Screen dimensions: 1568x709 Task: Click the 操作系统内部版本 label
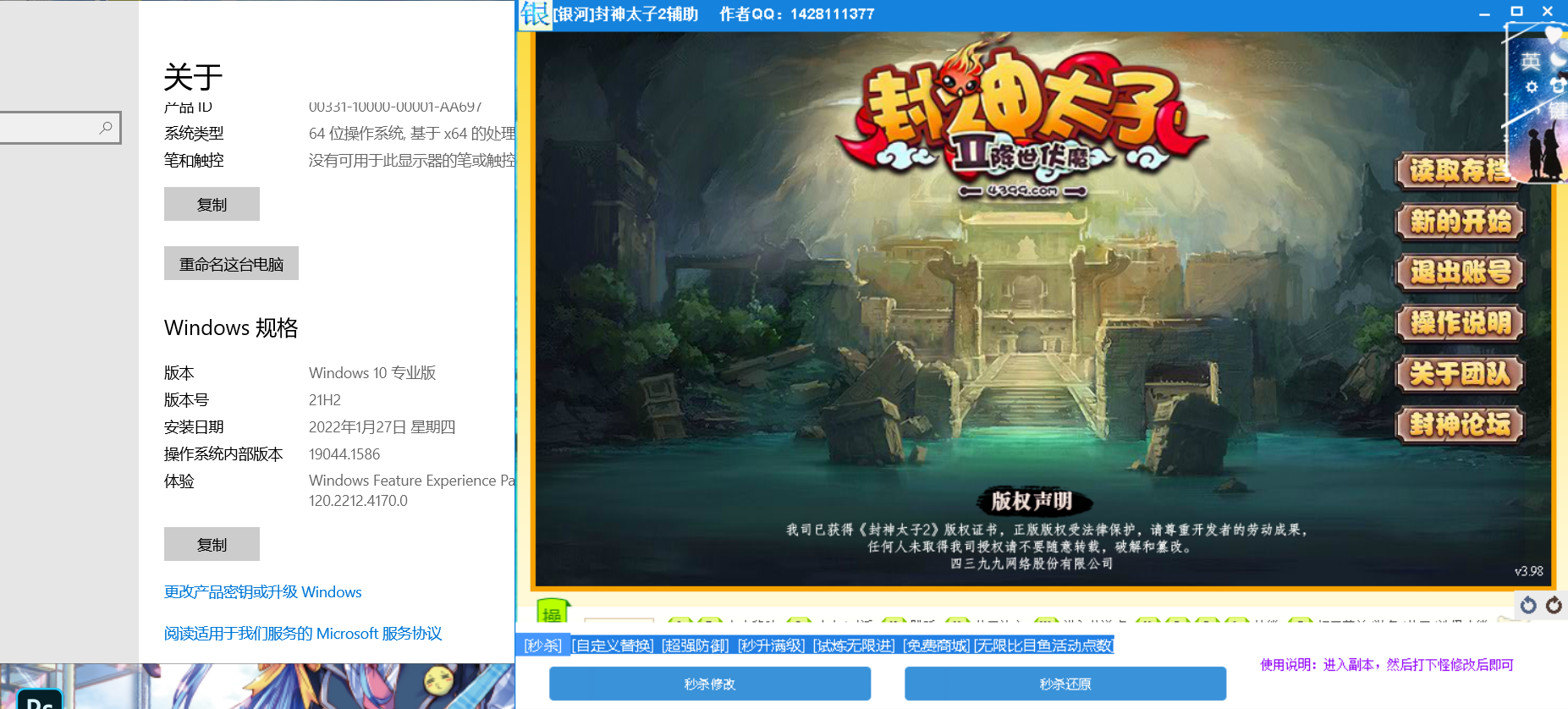[223, 454]
